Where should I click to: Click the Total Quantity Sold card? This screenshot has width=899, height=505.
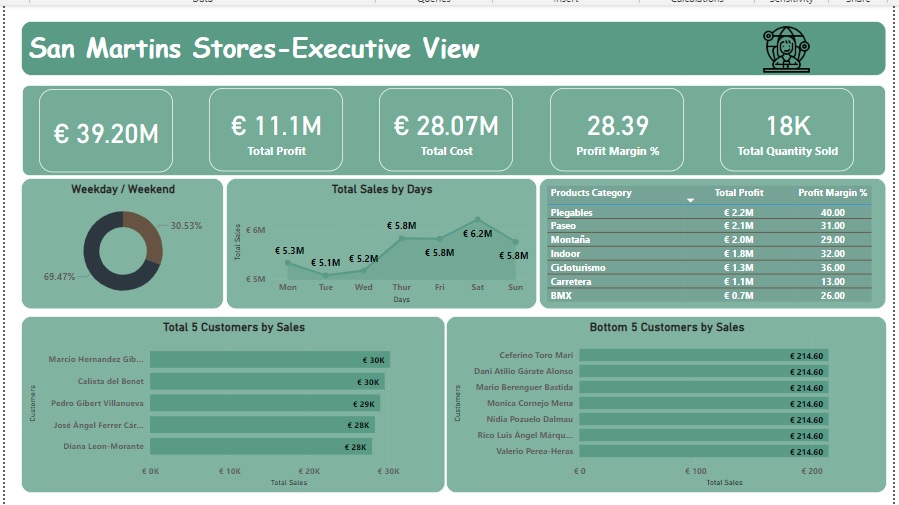pyautogui.click(x=787, y=130)
